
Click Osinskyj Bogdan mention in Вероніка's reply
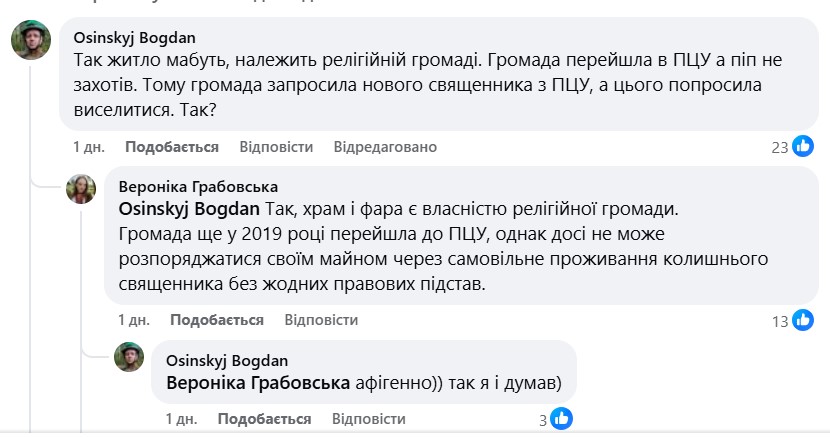190,210
